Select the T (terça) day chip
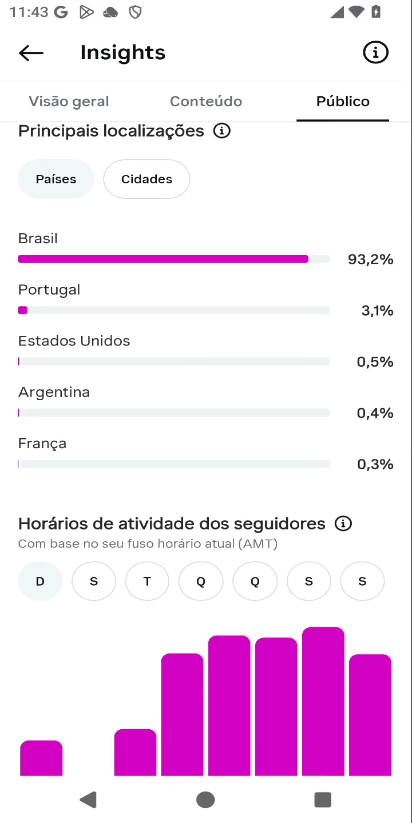The width and height of the screenshot is (412, 823). pos(147,581)
